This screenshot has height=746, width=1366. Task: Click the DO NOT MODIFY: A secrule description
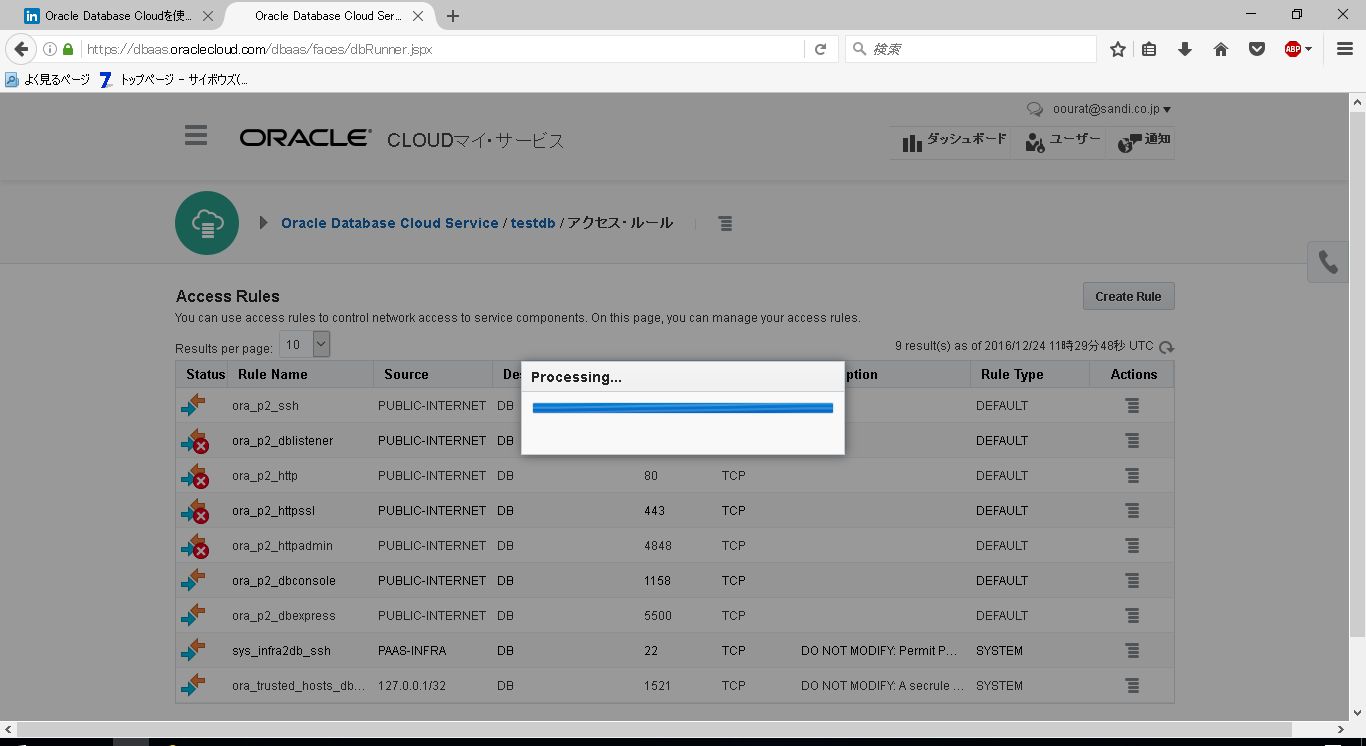882,686
